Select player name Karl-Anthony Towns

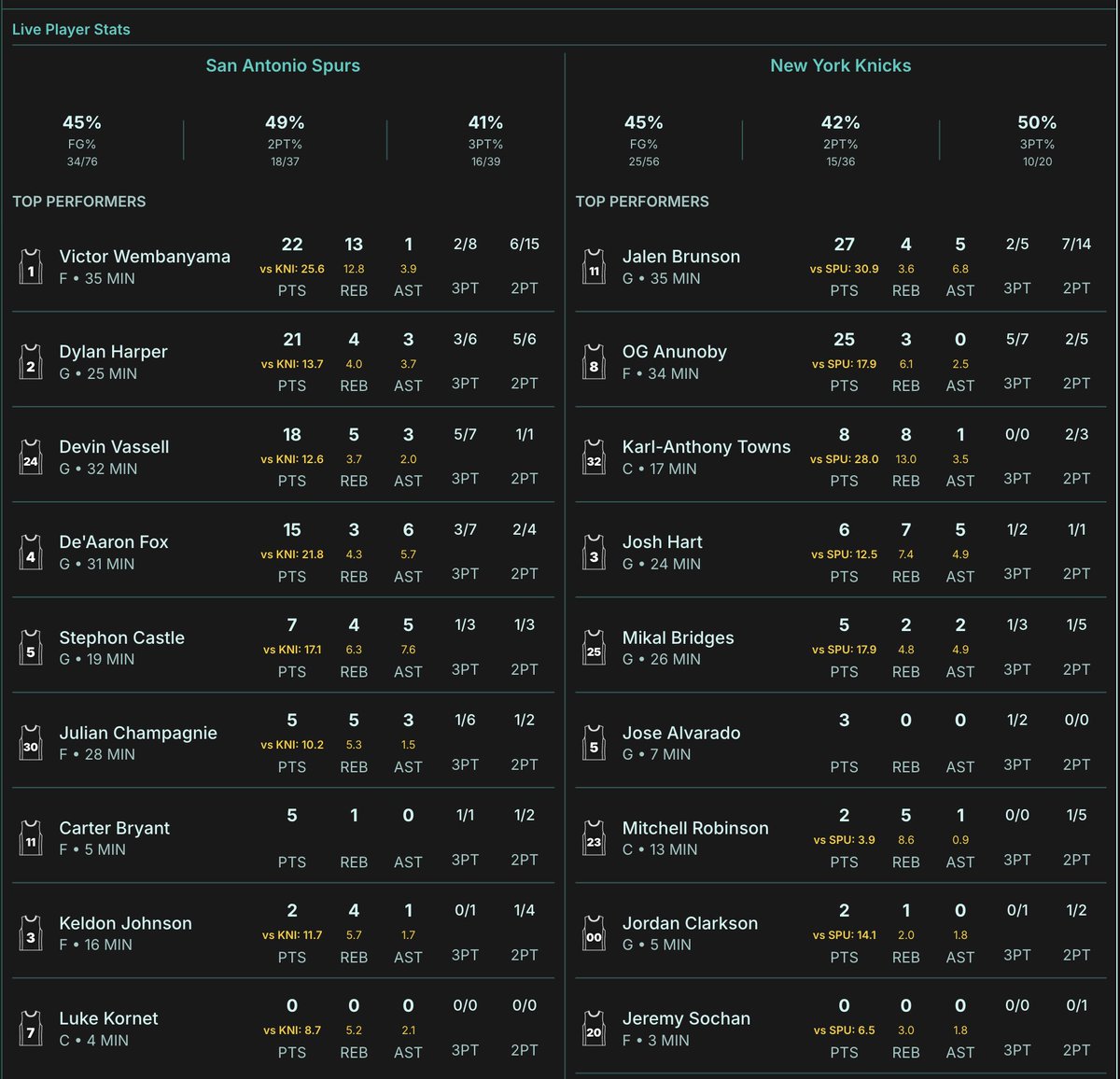point(707,447)
